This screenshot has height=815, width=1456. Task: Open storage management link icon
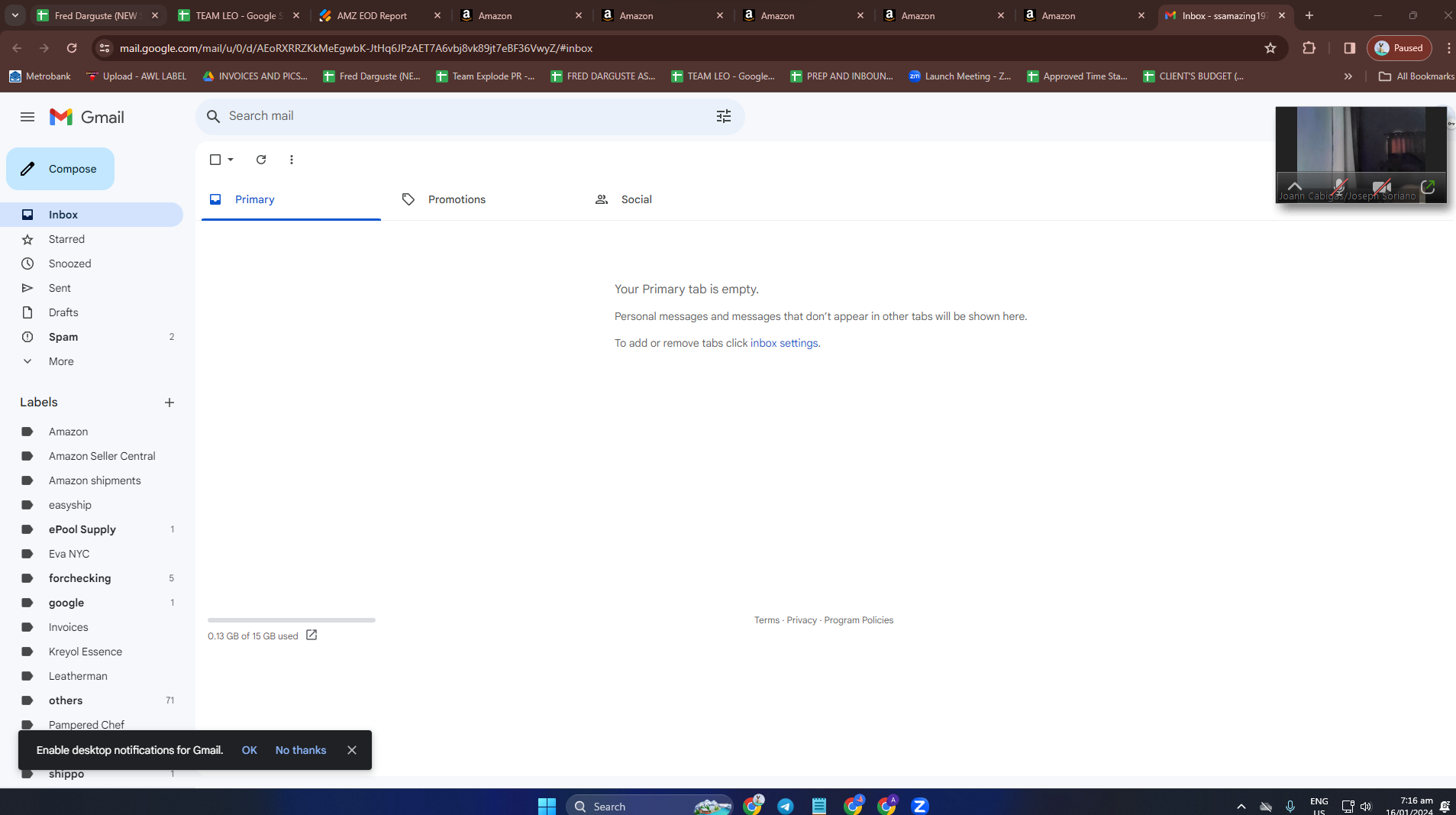click(x=312, y=635)
